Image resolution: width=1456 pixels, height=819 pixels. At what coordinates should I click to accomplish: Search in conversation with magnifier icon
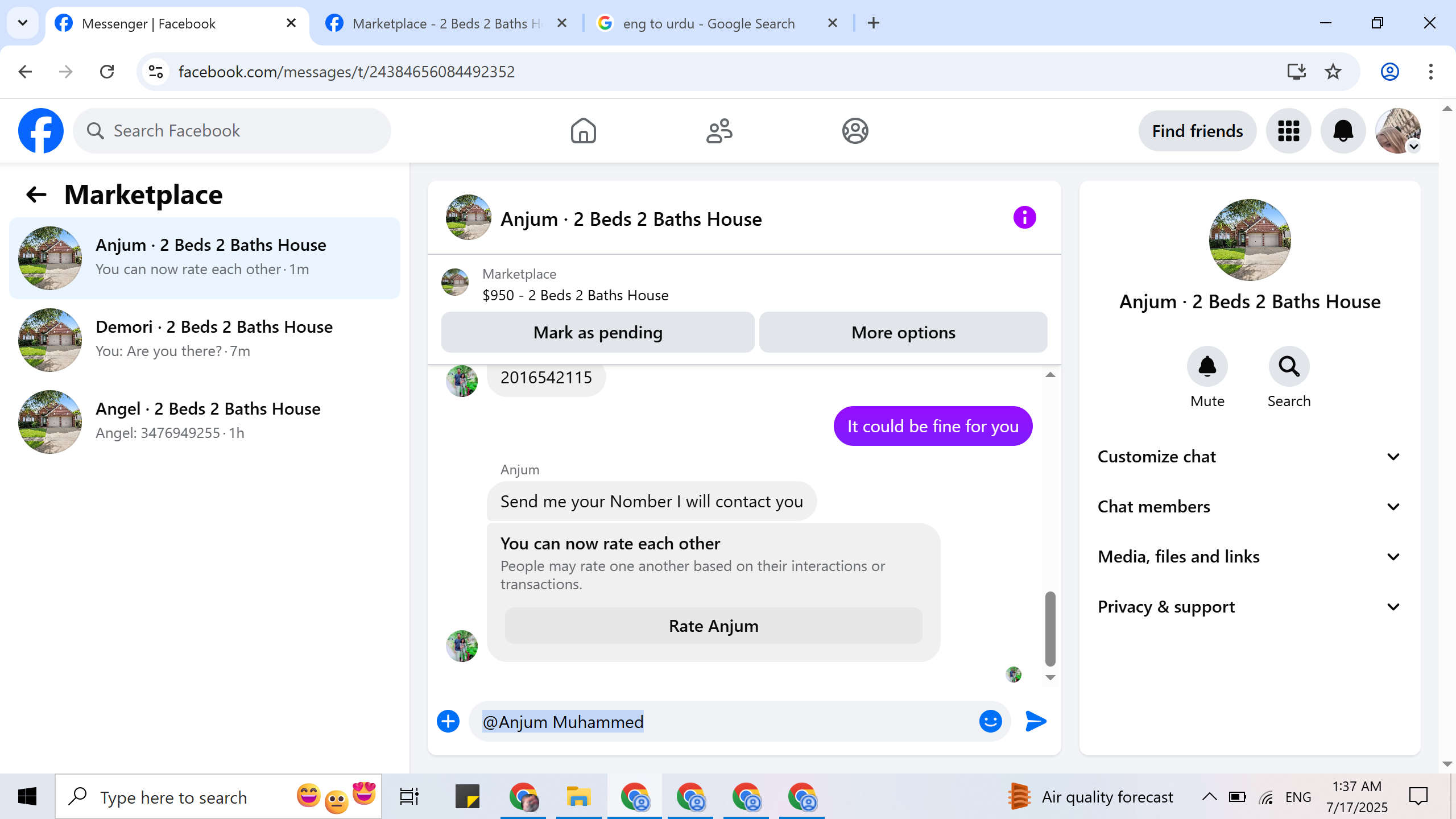(x=1289, y=366)
